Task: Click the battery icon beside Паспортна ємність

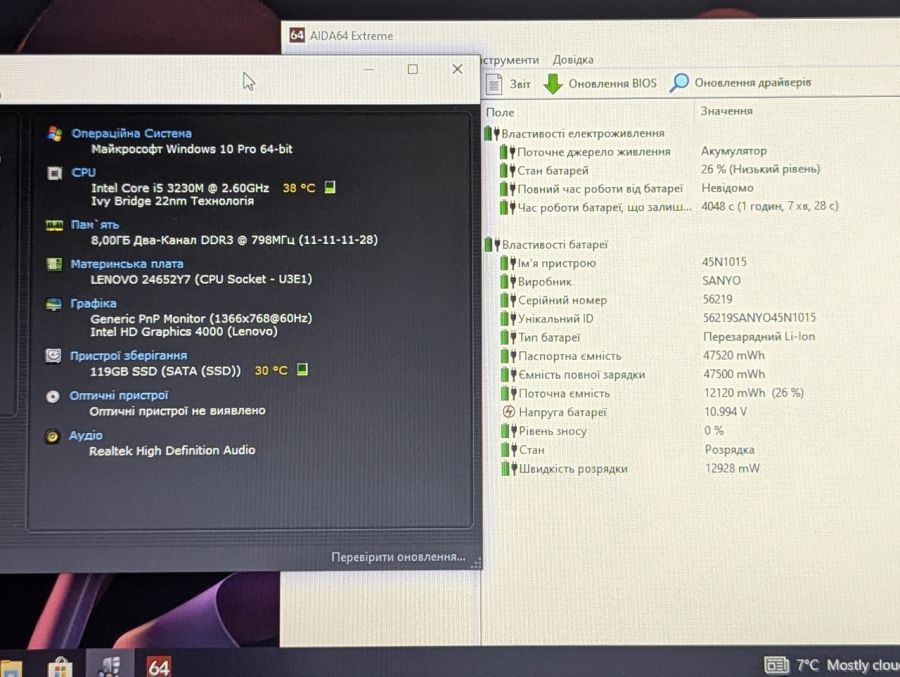Action: click(x=509, y=356)
